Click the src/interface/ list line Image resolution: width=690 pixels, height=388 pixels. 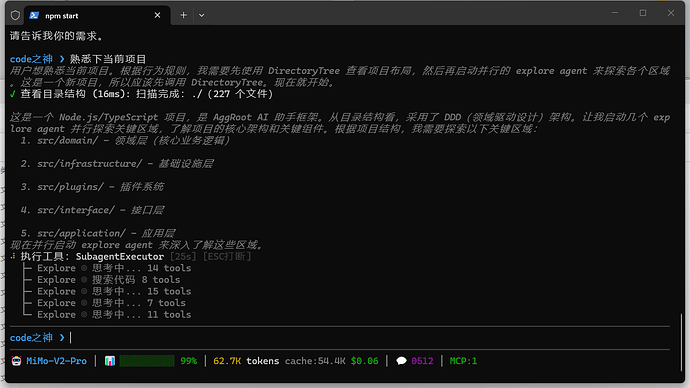[92, 210]
